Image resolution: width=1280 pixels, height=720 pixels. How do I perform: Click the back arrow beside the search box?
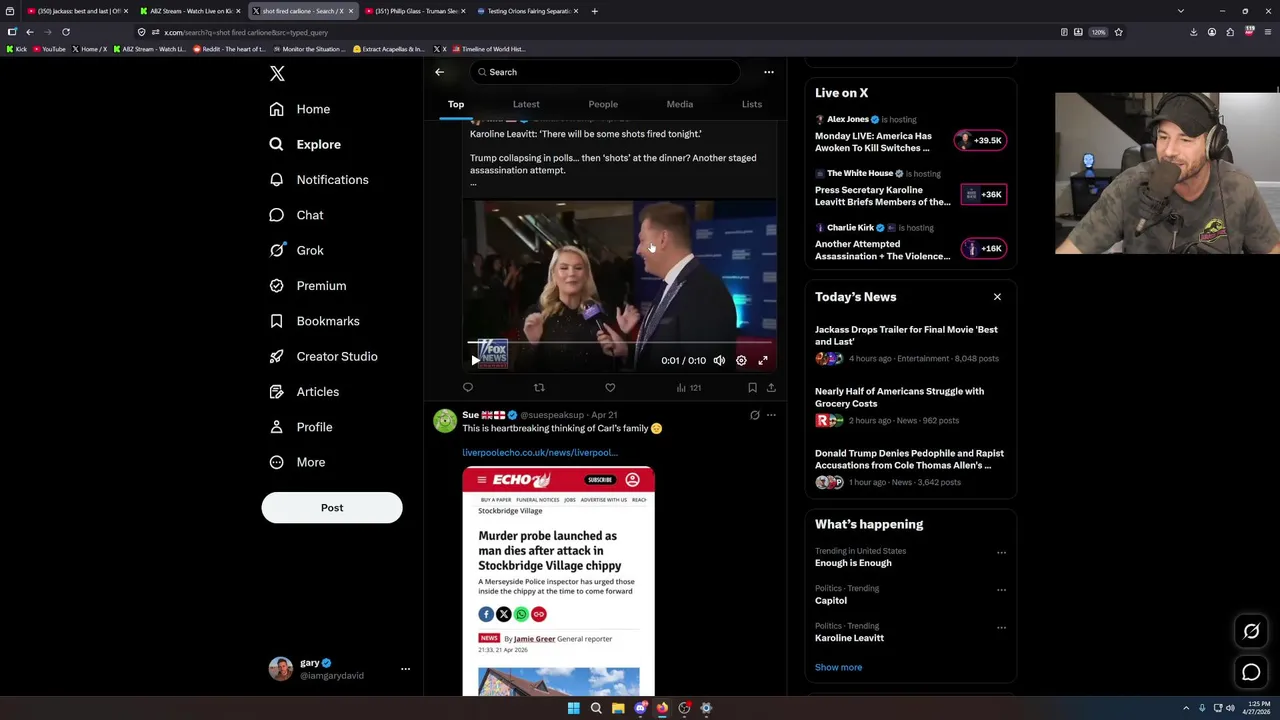tap(439, 72)
